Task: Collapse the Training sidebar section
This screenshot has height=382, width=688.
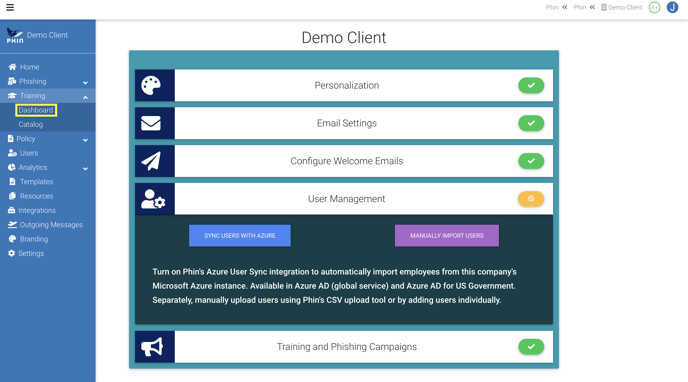Action: click(47, 96)
